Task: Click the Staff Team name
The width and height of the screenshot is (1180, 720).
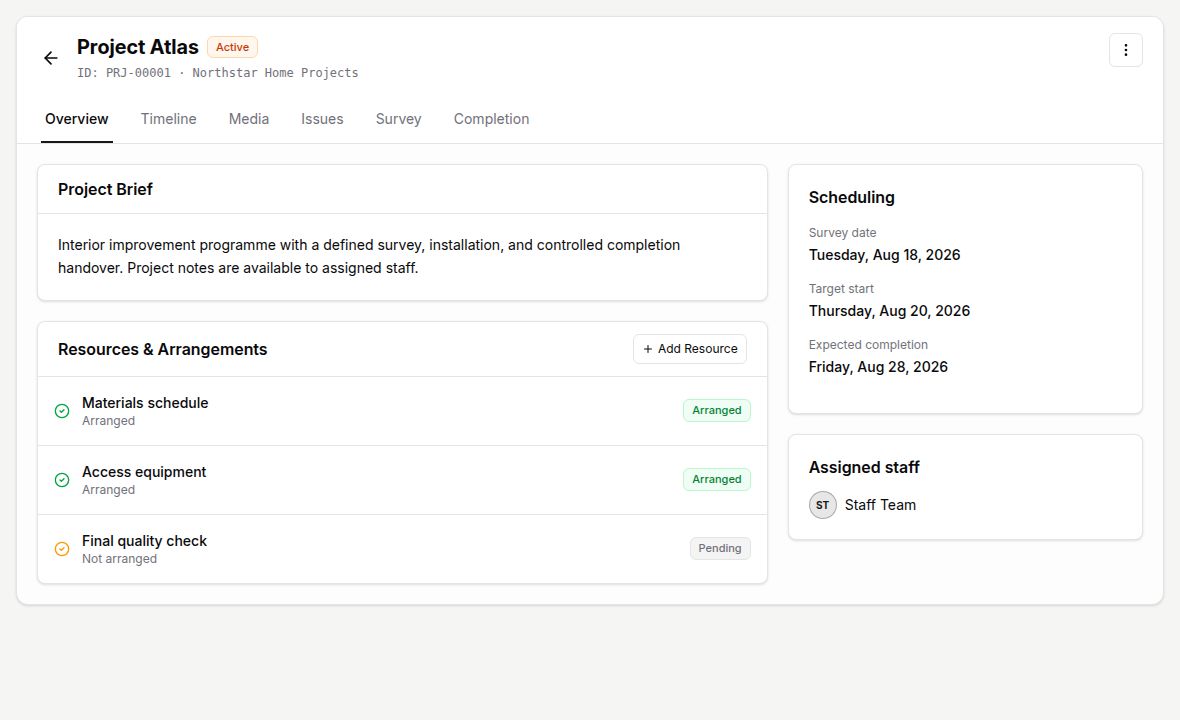Action: (880, 505)
